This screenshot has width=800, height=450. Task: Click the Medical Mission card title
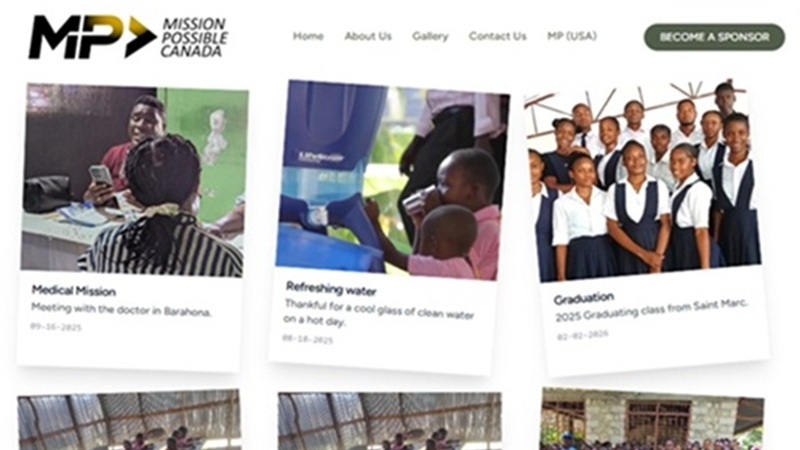pos(74,291)
